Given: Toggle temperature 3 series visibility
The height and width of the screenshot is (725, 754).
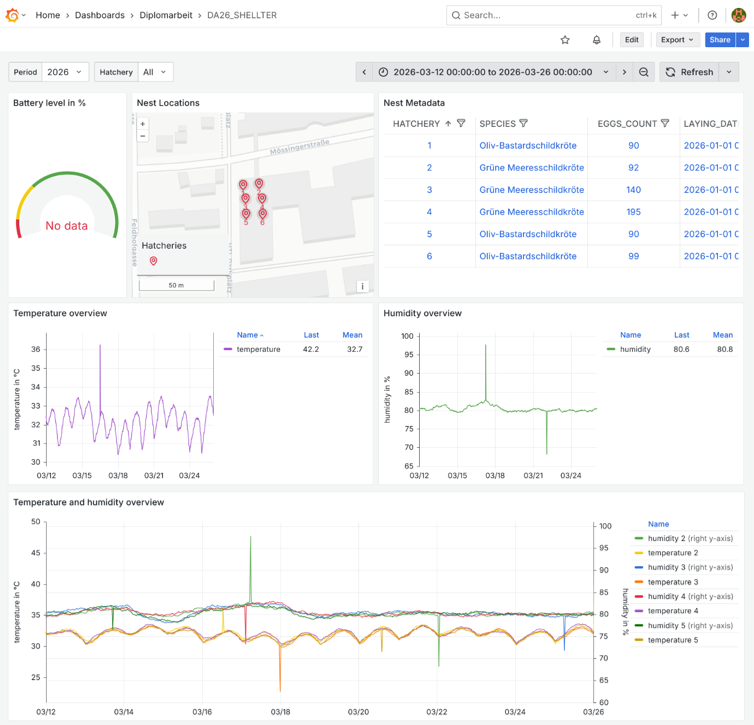Looking at the screenshot, I should [x=672, y=582].
